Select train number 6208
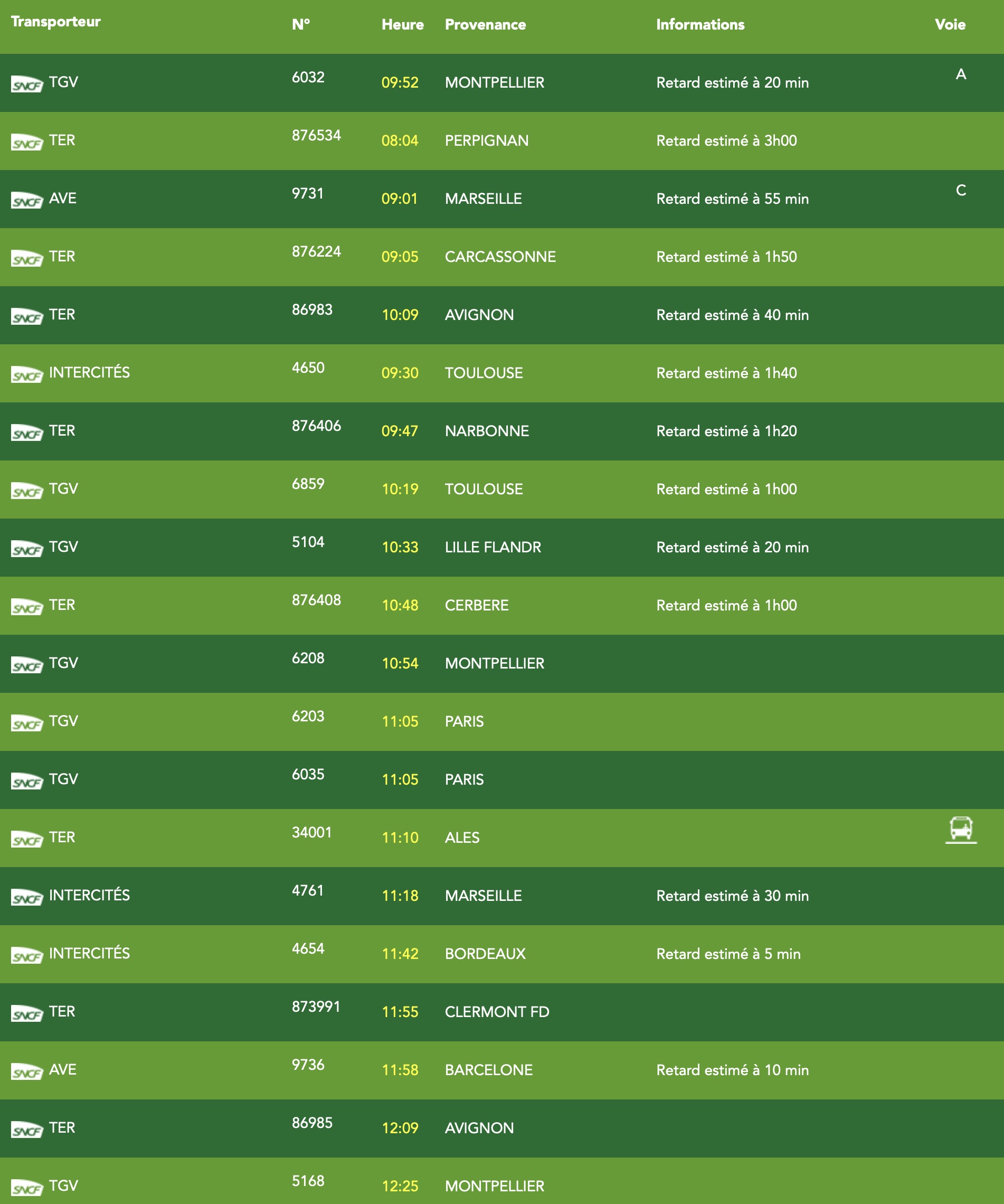Viewport: 1004px width, 1204px height. click(308, 658)
